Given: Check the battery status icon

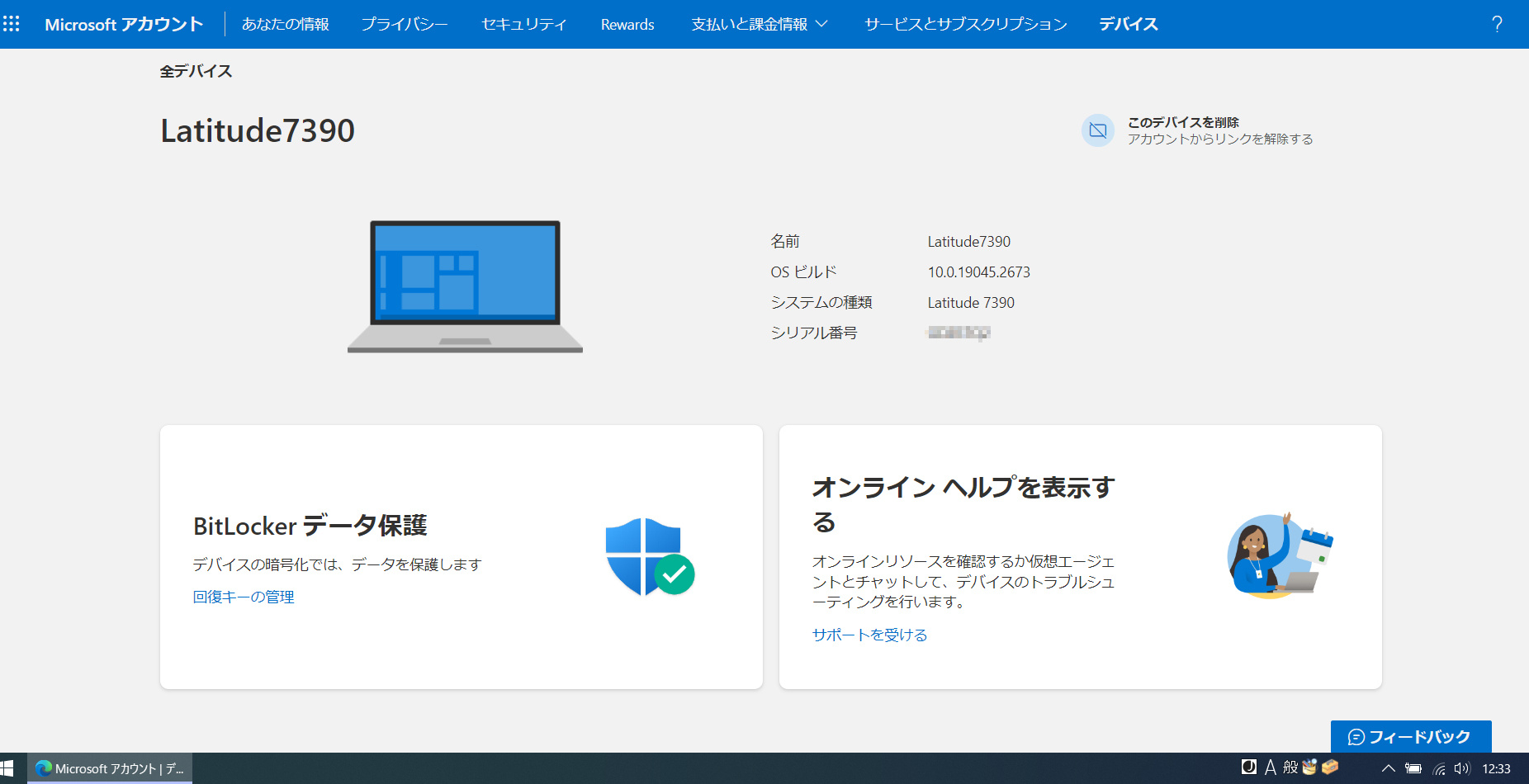Looking at the screenshot, I should coord(1413,768).
